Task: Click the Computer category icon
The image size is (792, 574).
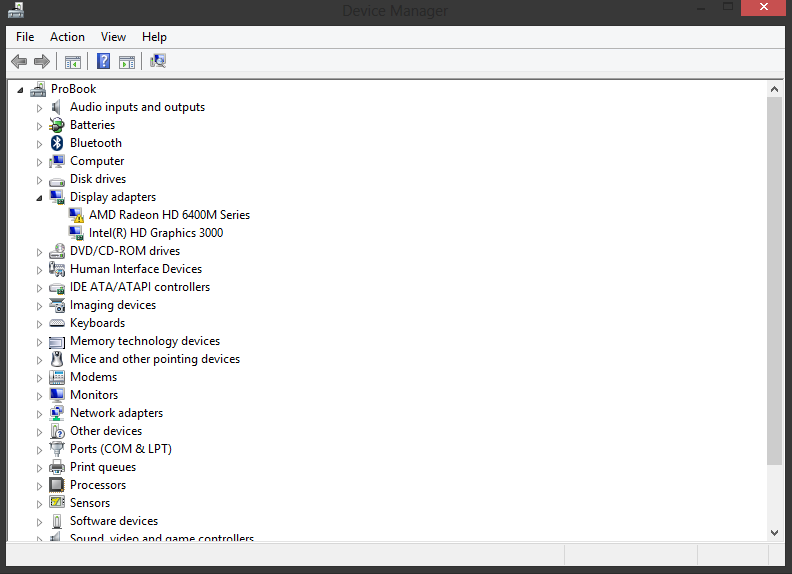Action: (x=57, y=161)
